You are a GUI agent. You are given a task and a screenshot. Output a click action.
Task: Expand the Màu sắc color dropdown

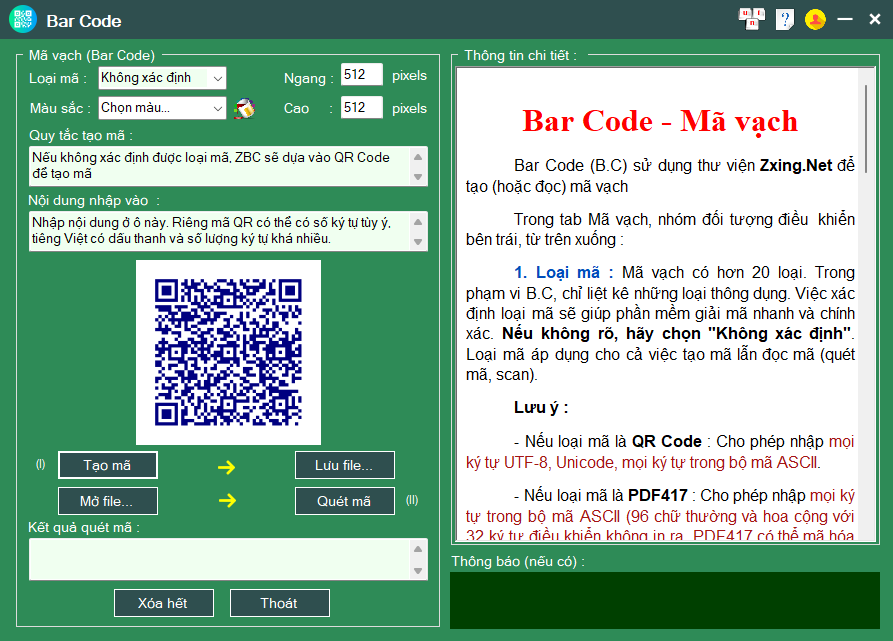tap(218, 108)
